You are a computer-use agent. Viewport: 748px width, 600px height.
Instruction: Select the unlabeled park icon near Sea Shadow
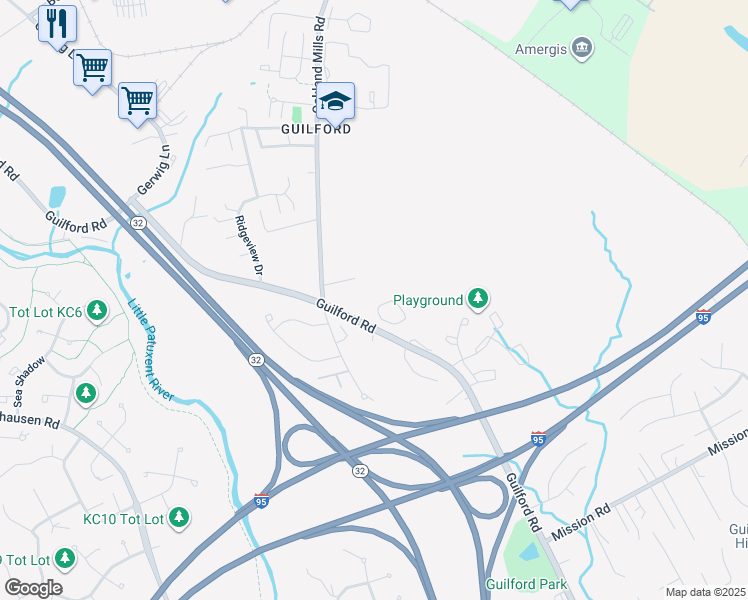click(86, 394)
